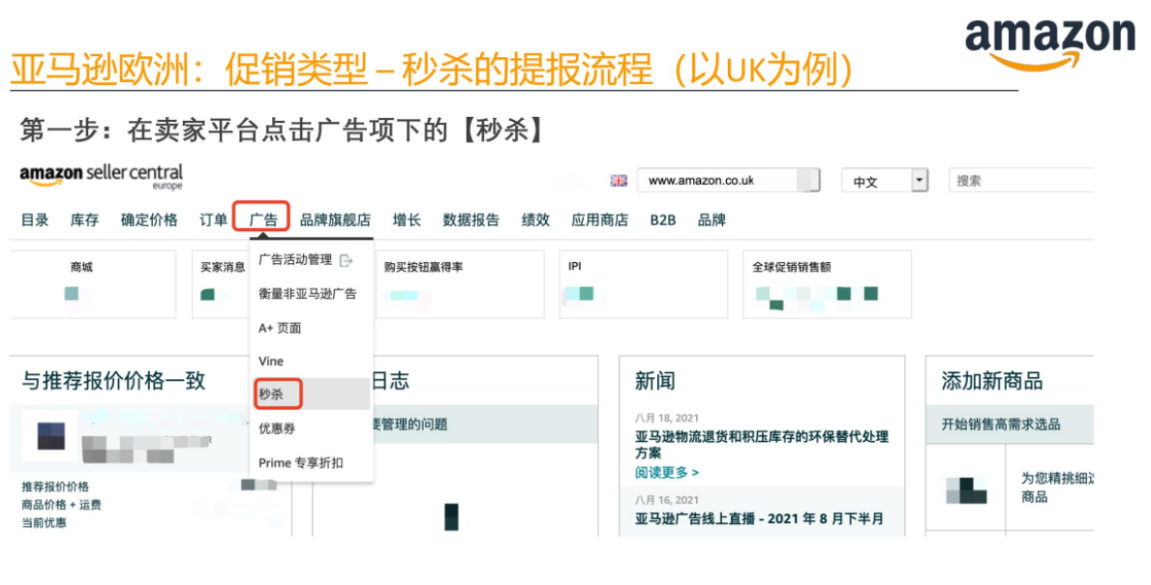Open the 广告 menu in navigation bar

point(264,220)
